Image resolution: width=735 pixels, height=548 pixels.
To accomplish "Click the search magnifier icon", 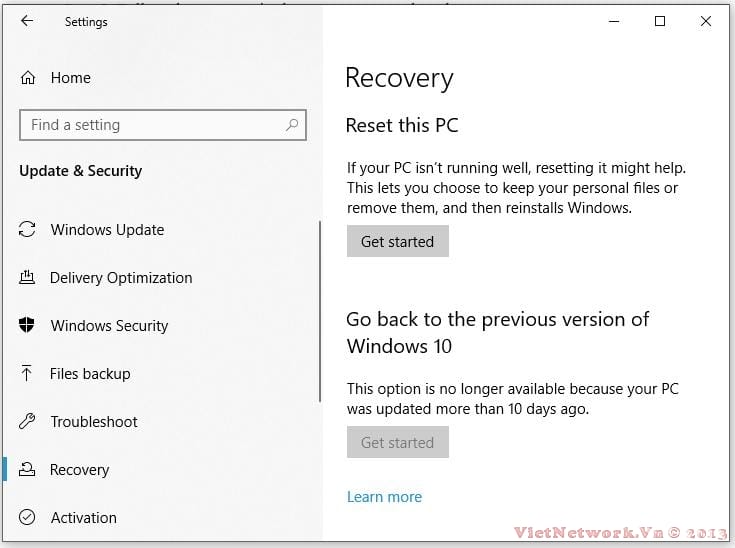I will click(x=292, y=125).
